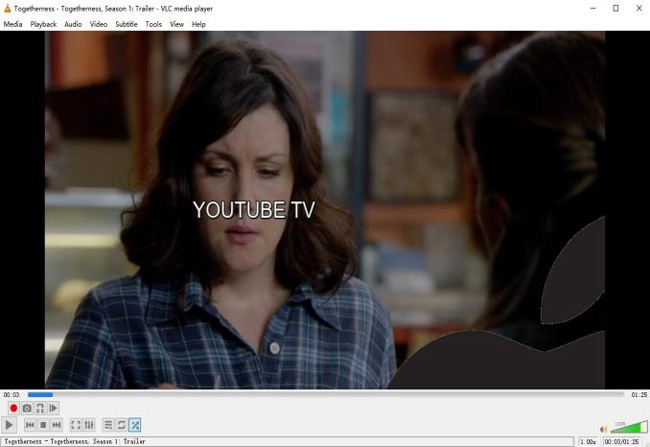Minimize the VLC window
Viewport: 650px width, 447px height.
[593, 8]
